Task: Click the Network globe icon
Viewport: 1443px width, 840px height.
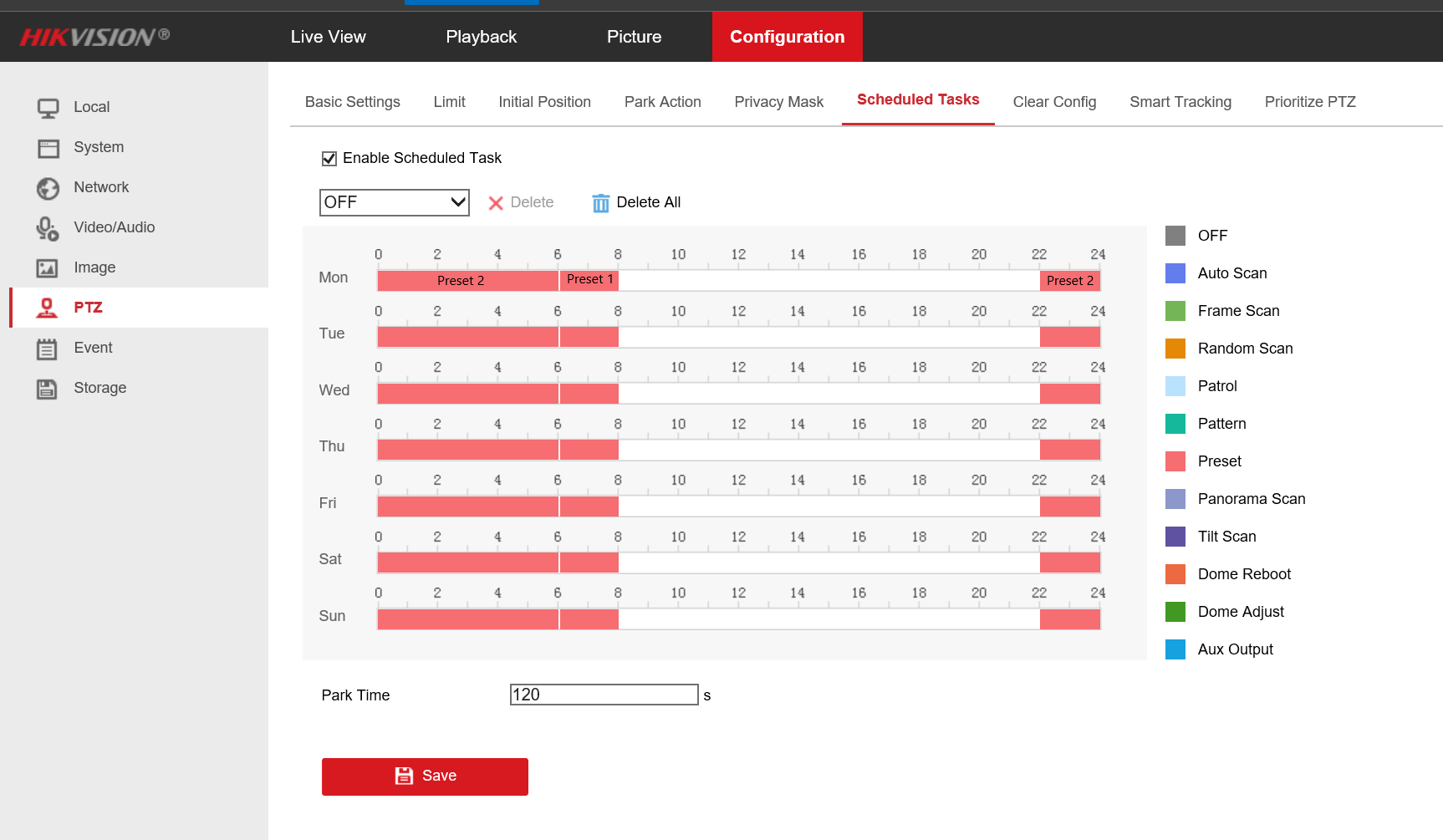Action: tap(48, 188)
